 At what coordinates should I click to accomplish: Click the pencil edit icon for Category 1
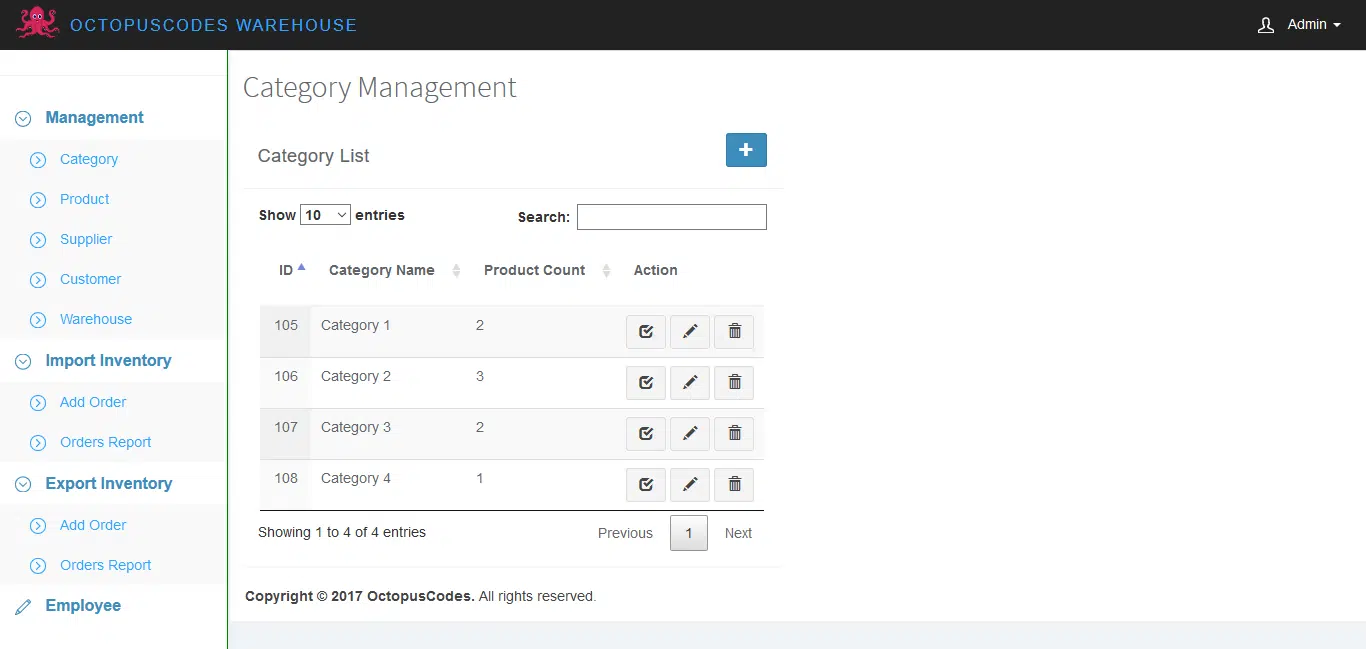[689, 332]
